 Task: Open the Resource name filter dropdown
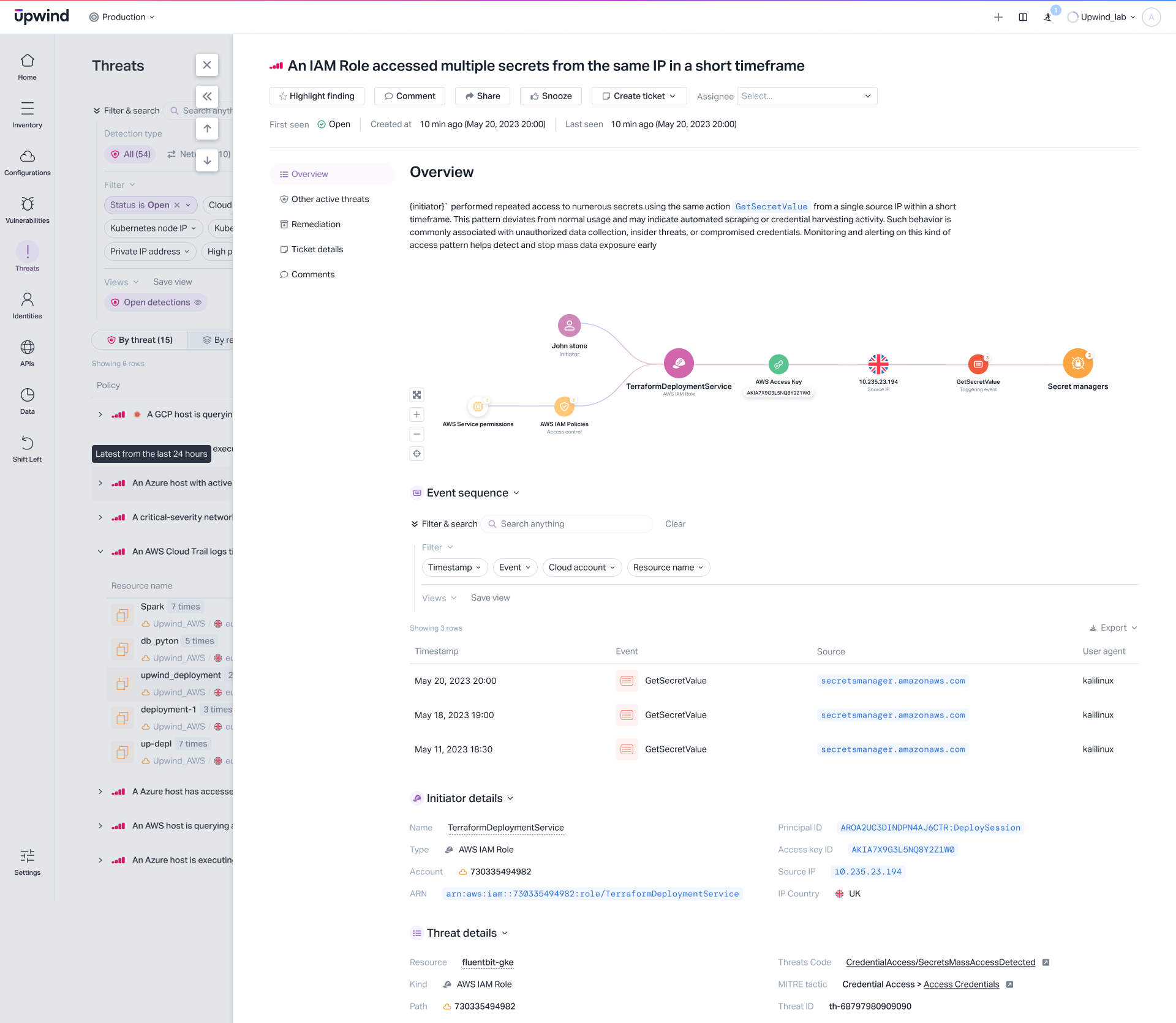point(668,568)
